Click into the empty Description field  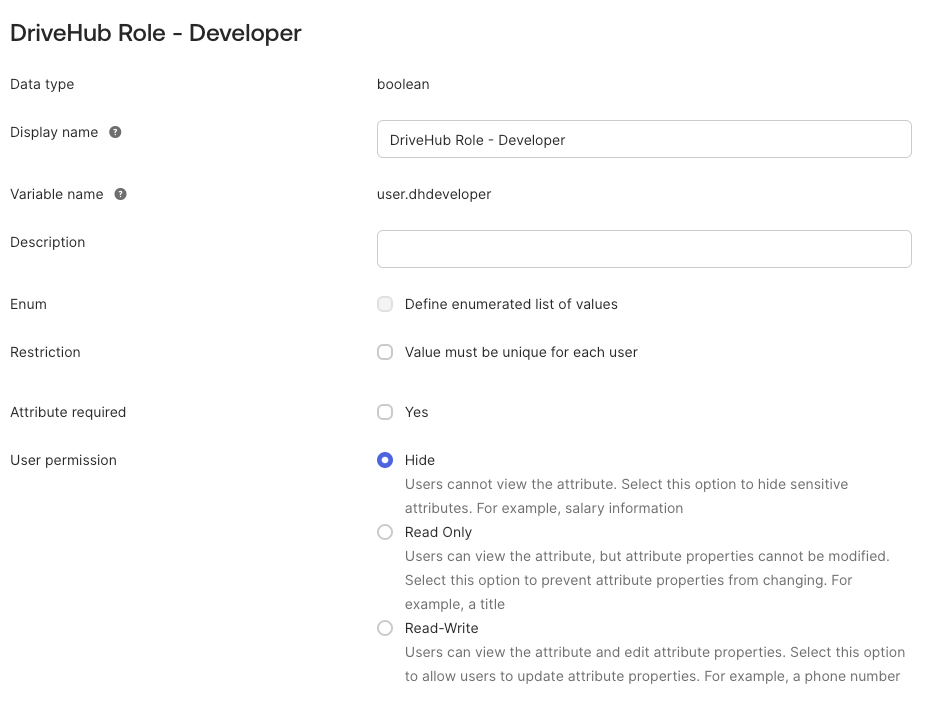pyautogui.click(x=644, y=249)
